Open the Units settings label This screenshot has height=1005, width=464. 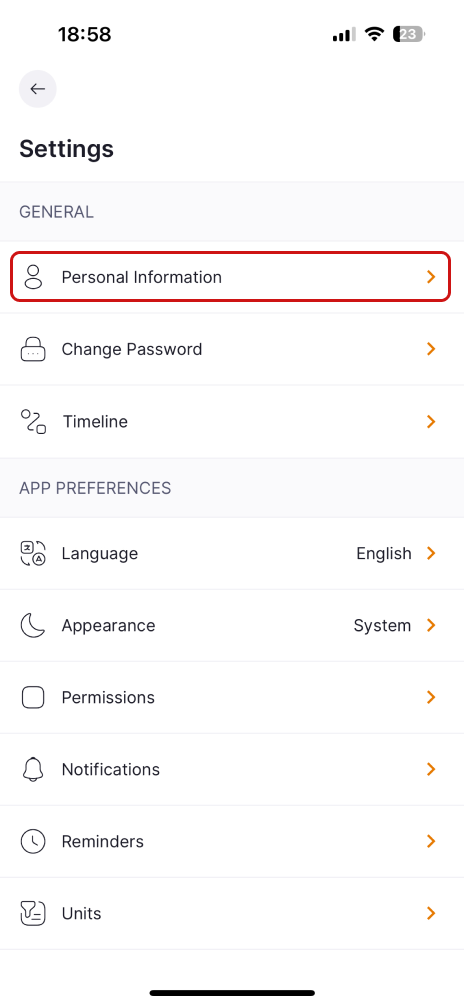coord(81,913)
